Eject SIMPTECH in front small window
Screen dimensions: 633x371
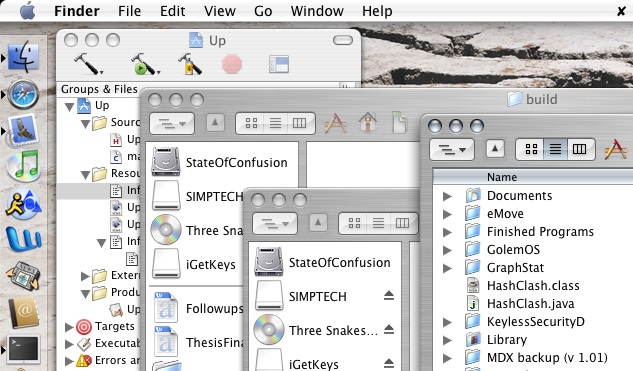coord(389,296)
